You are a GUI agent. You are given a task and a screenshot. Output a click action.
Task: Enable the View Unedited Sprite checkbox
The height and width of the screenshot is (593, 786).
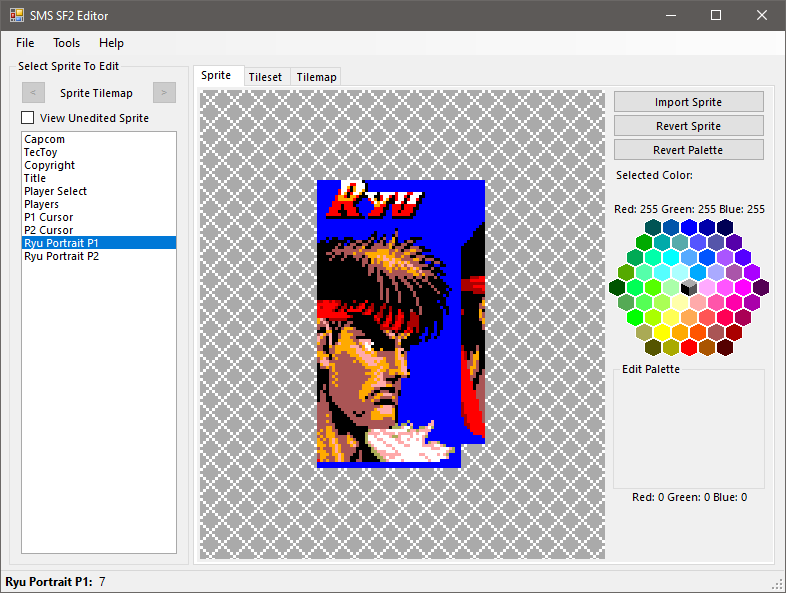coord(28,118)
